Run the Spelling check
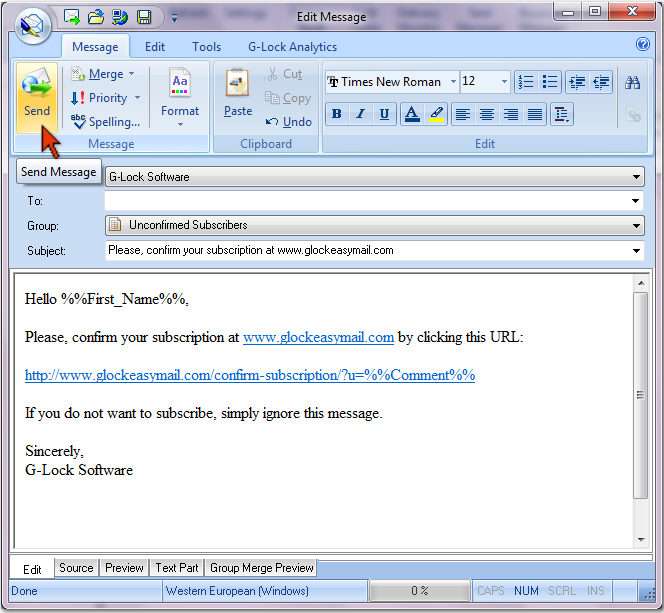Image resolution: width=664 pixels, height=613 pixels. click(105, 122)
